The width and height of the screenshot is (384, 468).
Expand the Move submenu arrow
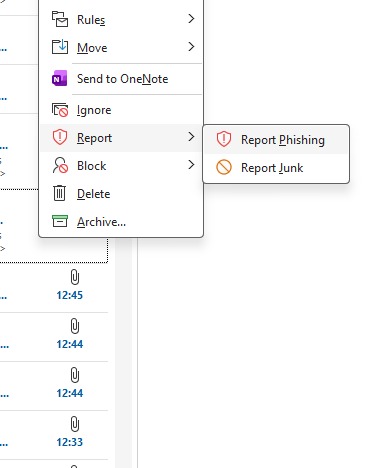tap(191, 46)
